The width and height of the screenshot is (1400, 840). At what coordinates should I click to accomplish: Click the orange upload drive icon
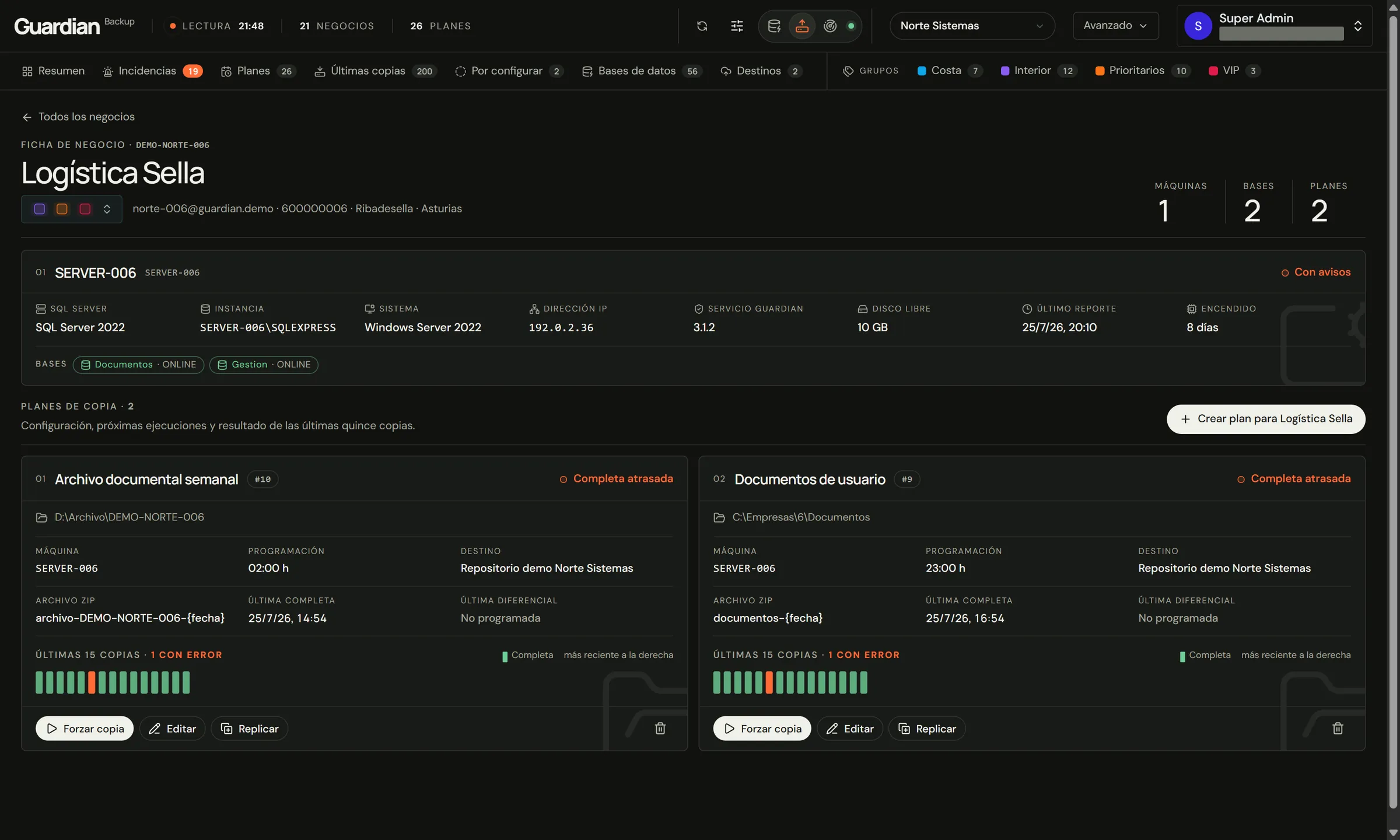point(802,26)
